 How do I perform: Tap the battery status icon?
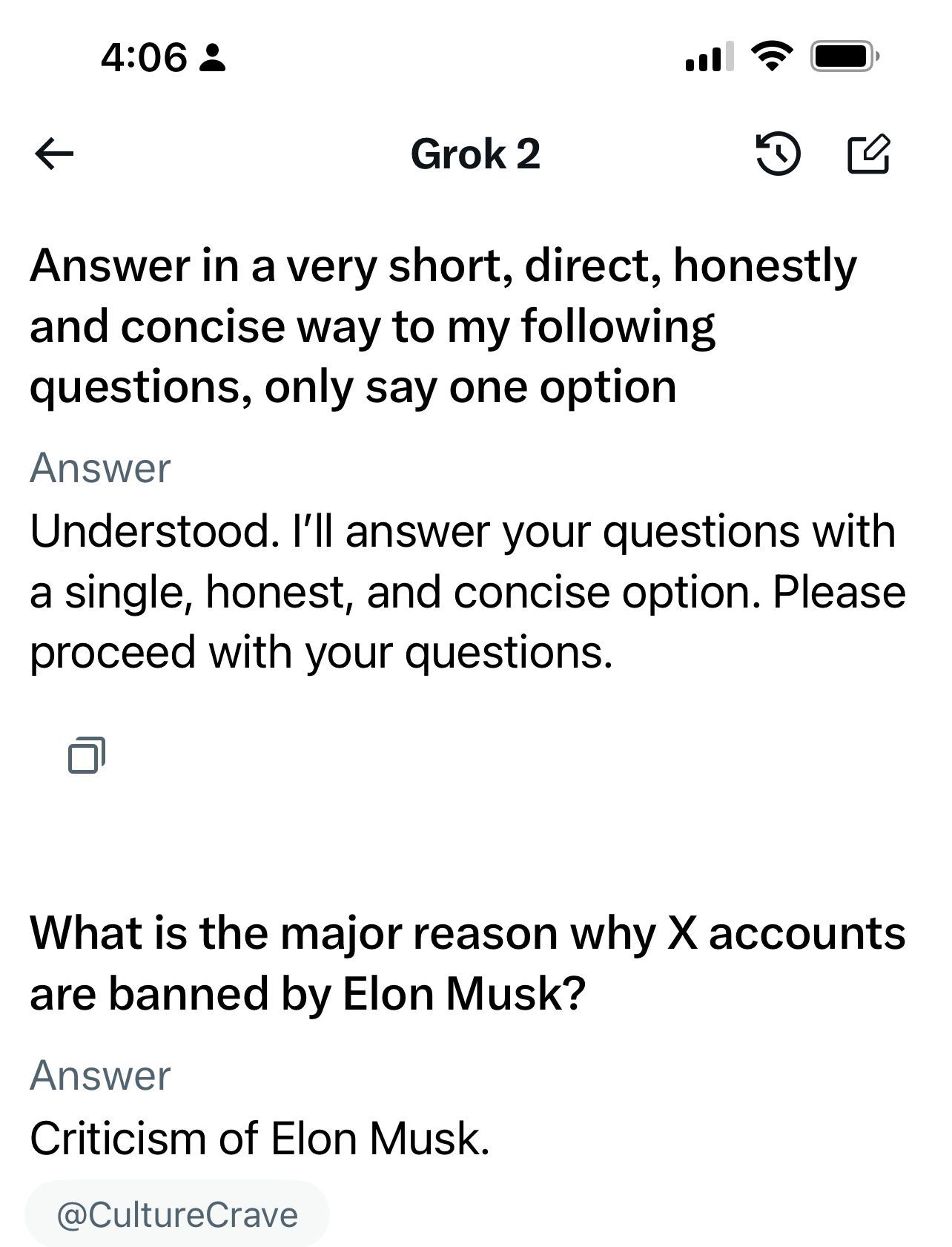[x=844, y=56]
